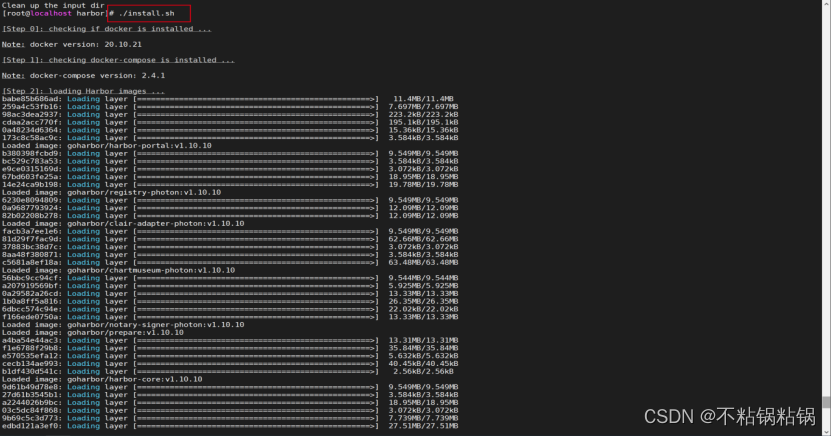Click layer ID "b380398fcbd9"
Screen dimensions: 831x436
click(30, 154)
